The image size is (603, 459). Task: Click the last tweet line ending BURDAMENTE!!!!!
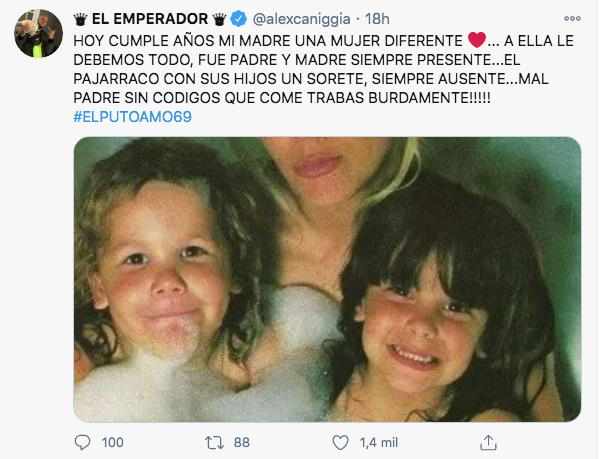pos(282,98)
